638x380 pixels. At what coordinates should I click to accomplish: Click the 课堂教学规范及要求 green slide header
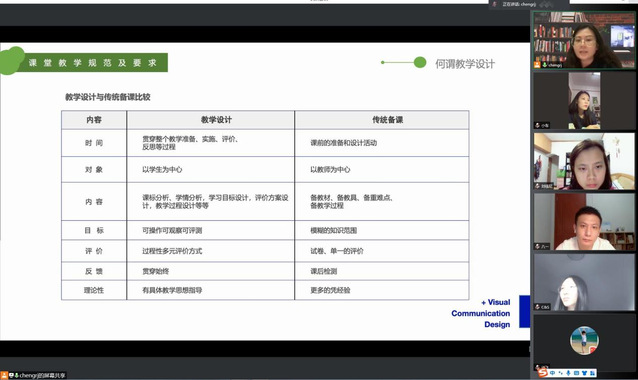click(93, 63)
